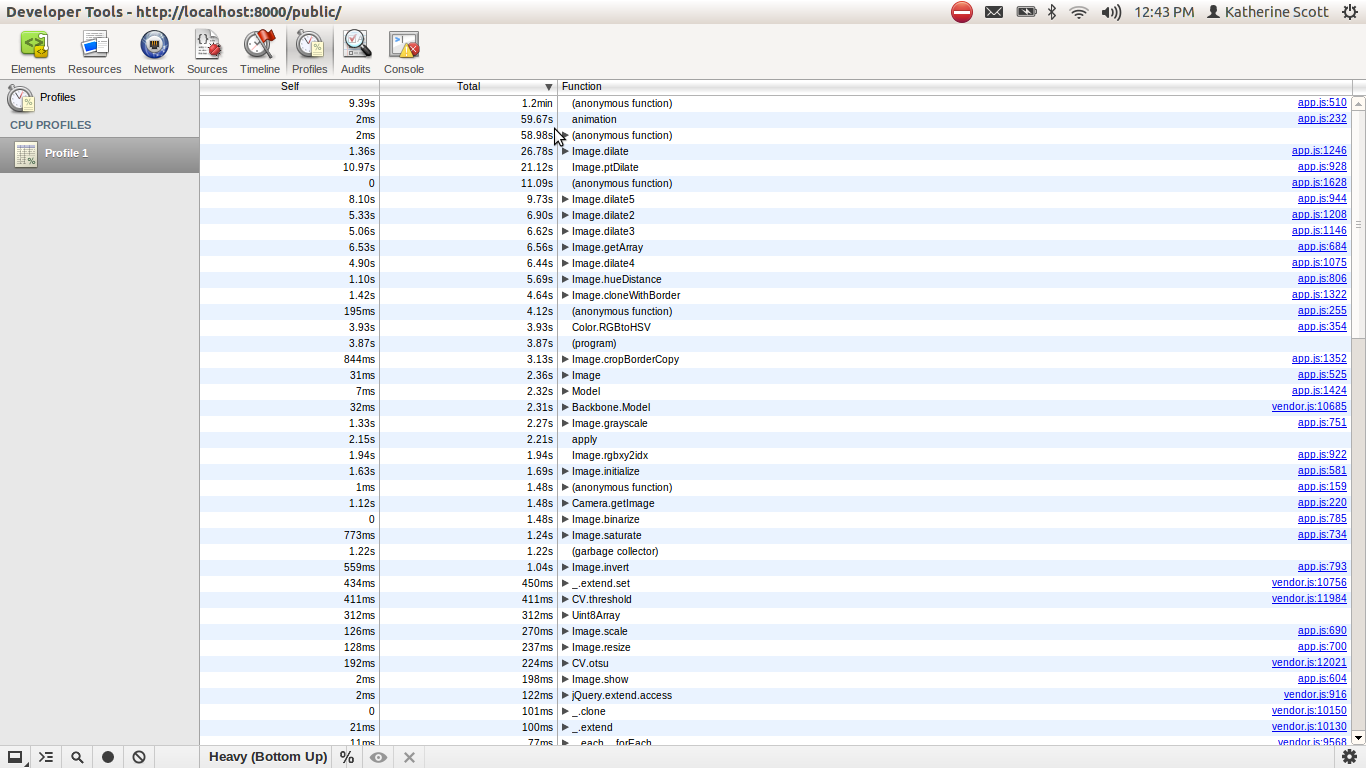Open app.js line 510 source link

coord(1321,102)
